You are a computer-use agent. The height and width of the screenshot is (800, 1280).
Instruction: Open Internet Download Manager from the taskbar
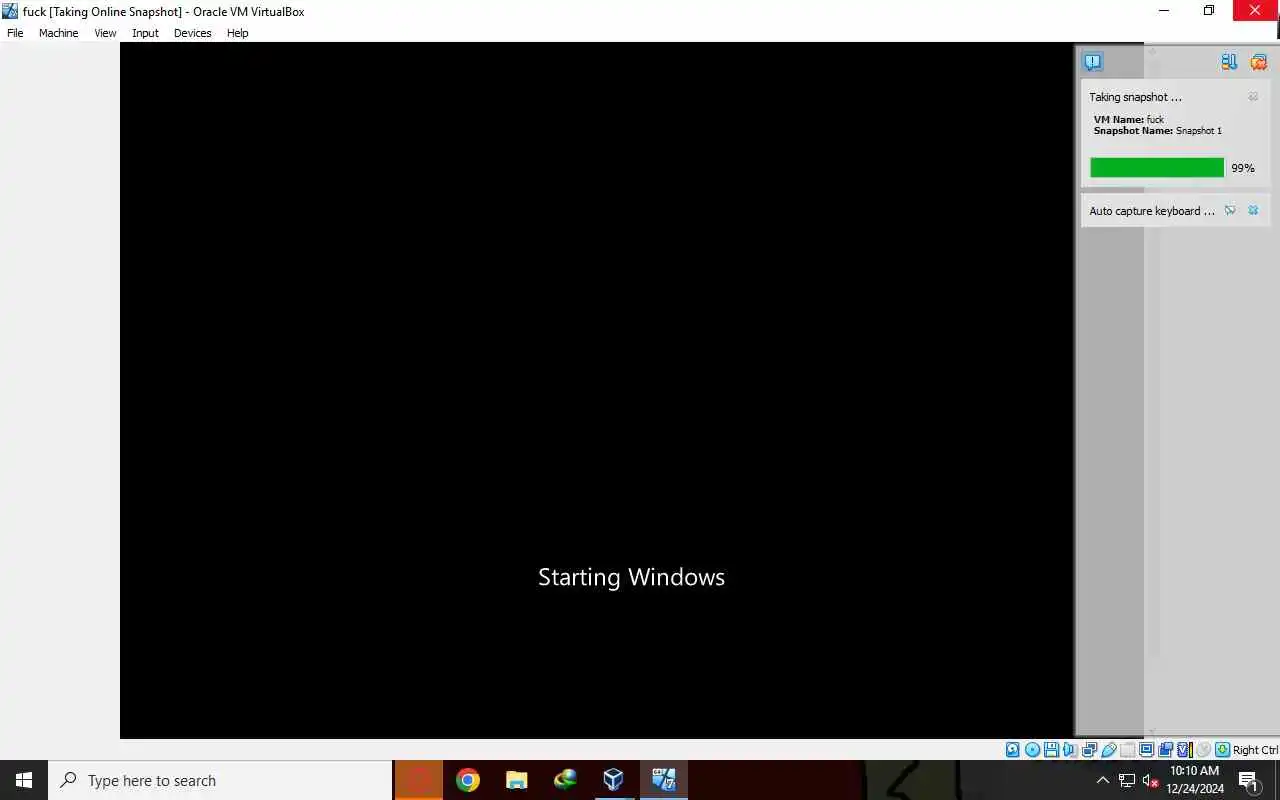565,780
